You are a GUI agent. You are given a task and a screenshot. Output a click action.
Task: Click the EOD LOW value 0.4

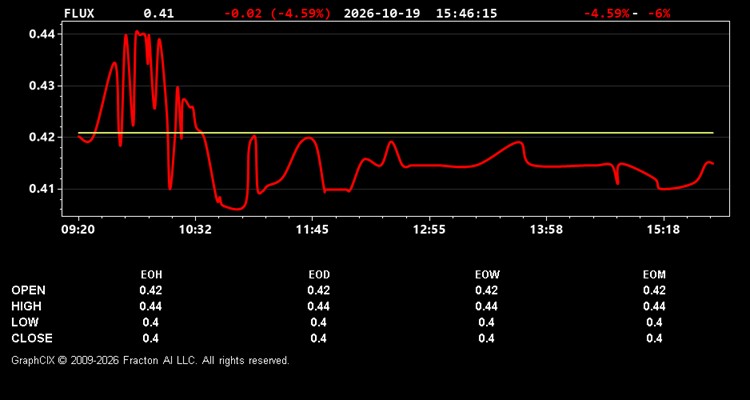coord(319,322)
